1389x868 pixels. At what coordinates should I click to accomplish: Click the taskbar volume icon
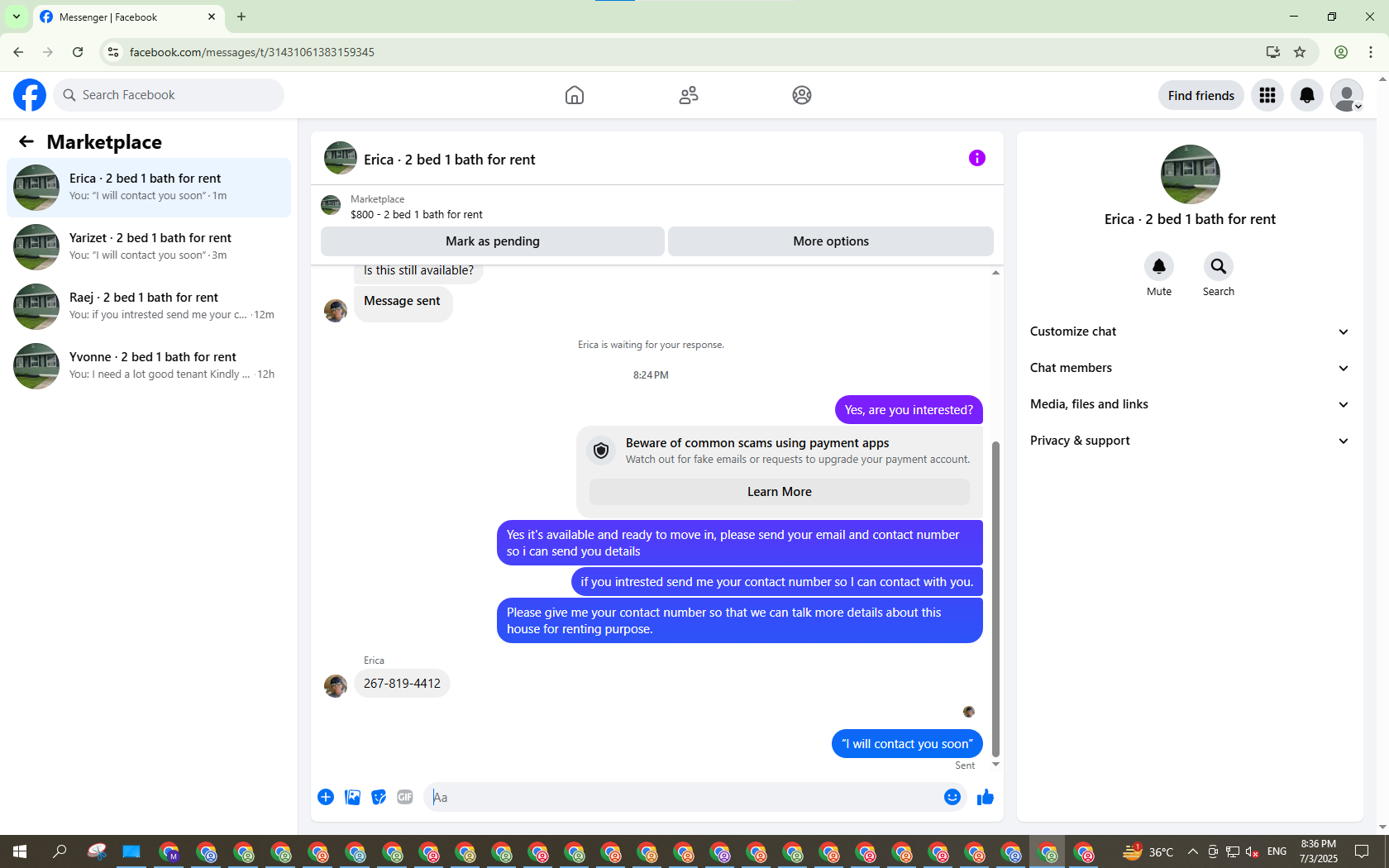[x=1252, y=851]
